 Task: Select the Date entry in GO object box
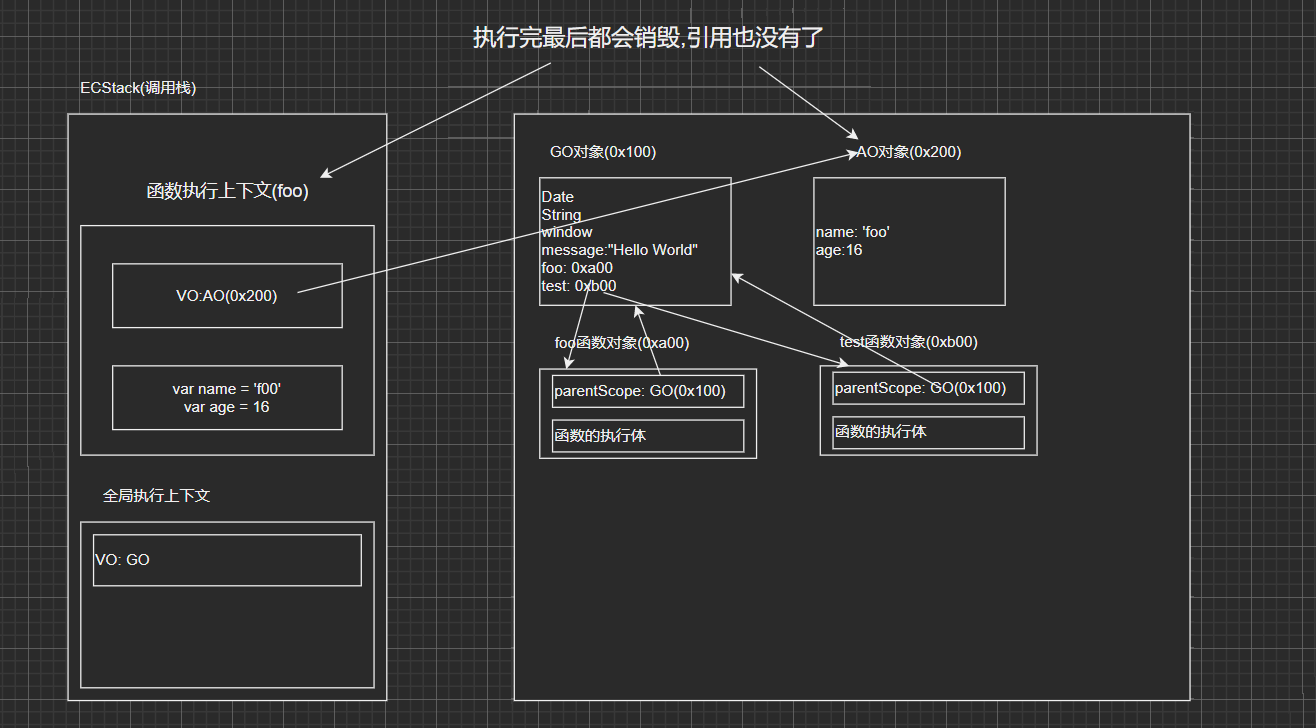click(x=558, y=197)
